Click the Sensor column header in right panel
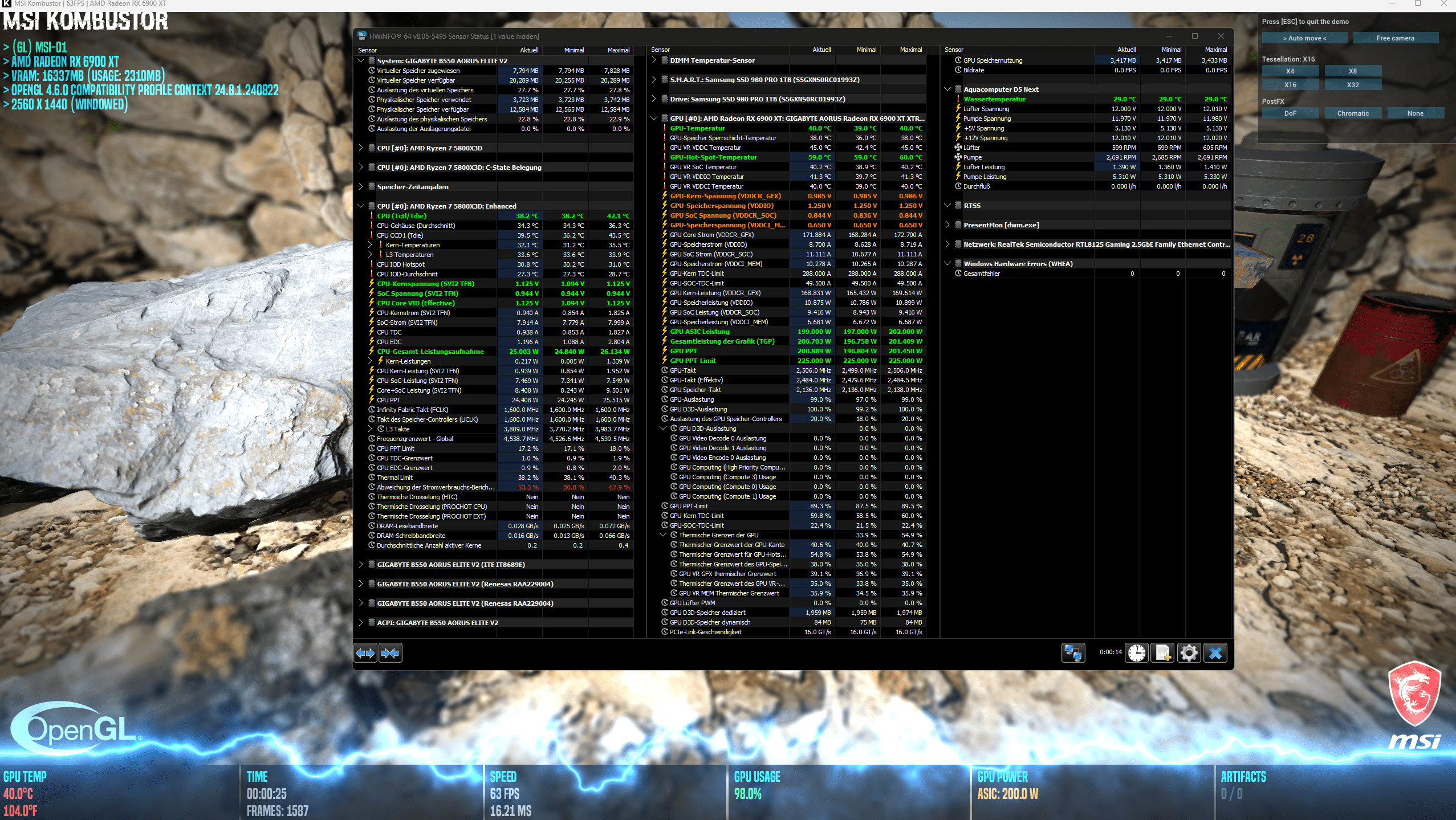 [x=1018, y=50]
